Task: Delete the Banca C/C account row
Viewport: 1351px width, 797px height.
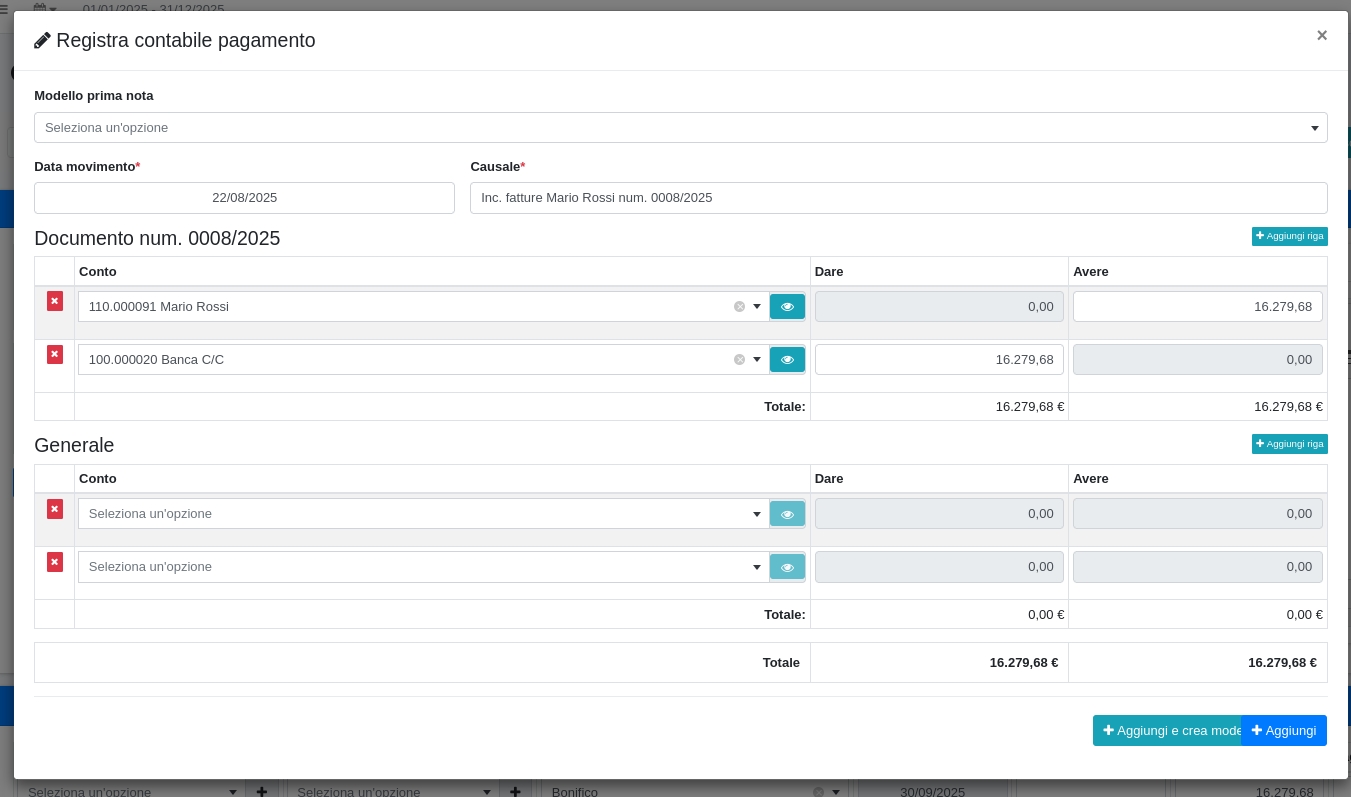Action: 55,355
